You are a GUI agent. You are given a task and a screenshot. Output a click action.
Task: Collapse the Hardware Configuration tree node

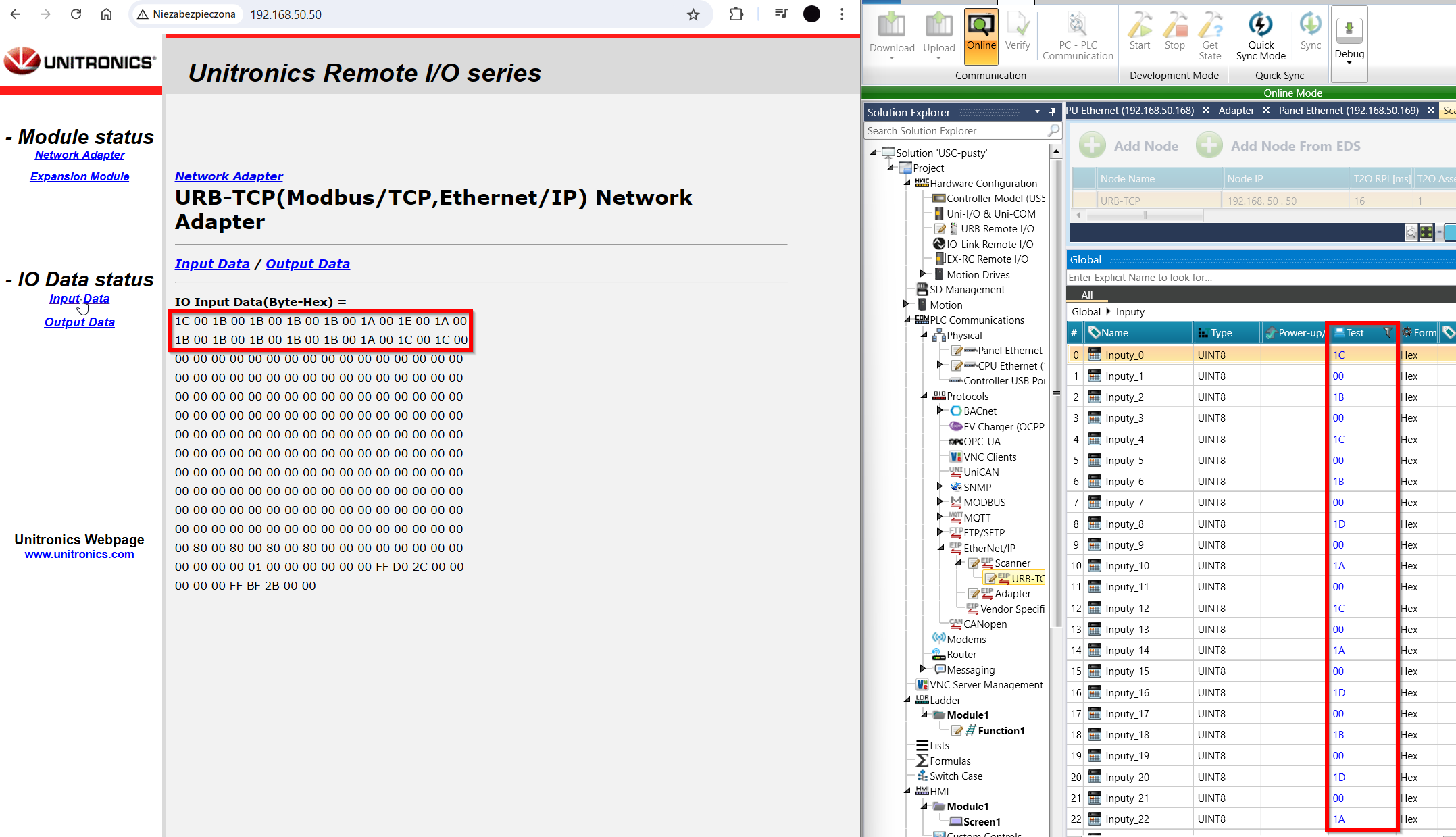click(x=907, y=183)
